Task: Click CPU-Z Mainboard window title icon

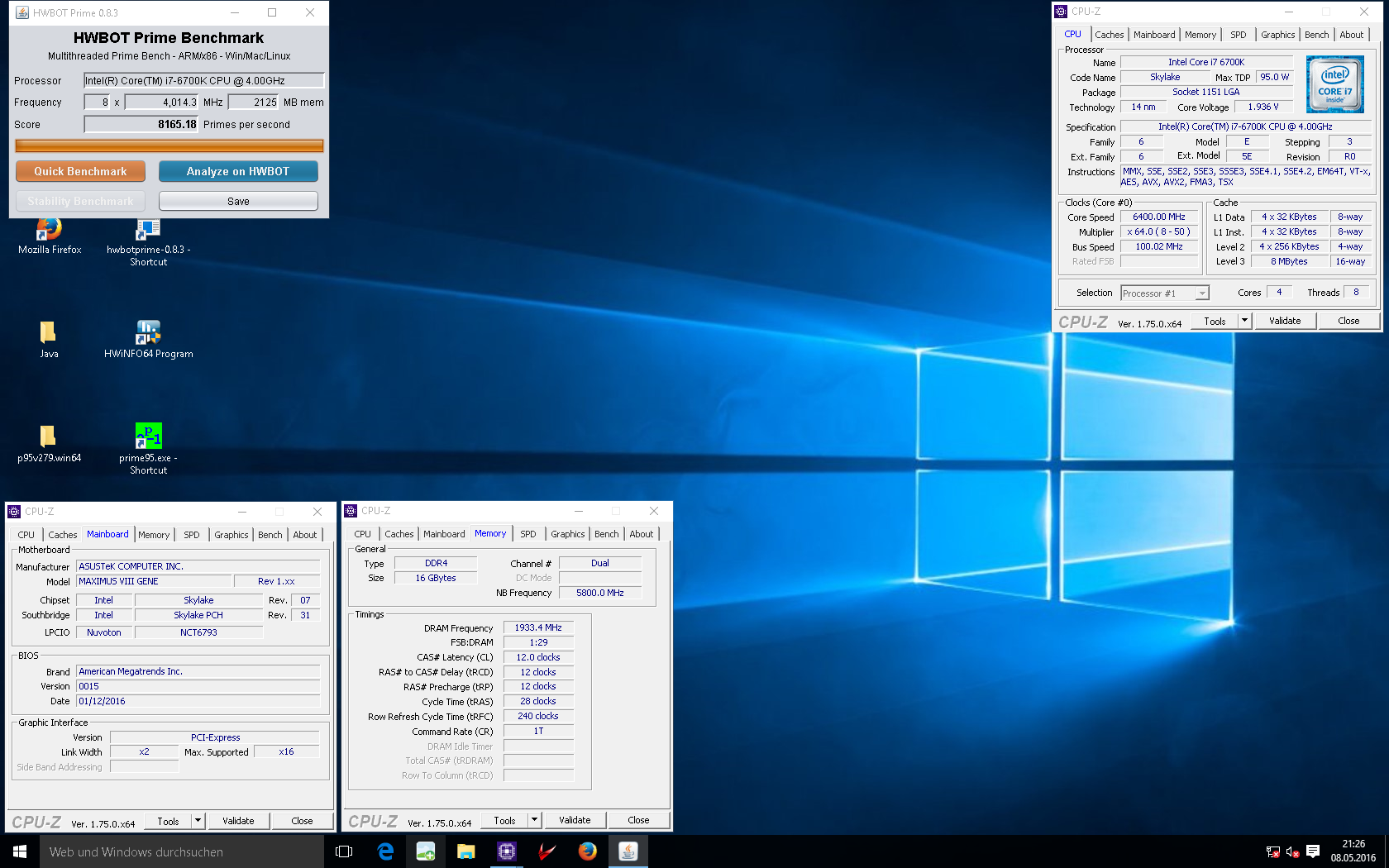Action: coord(14,512)
